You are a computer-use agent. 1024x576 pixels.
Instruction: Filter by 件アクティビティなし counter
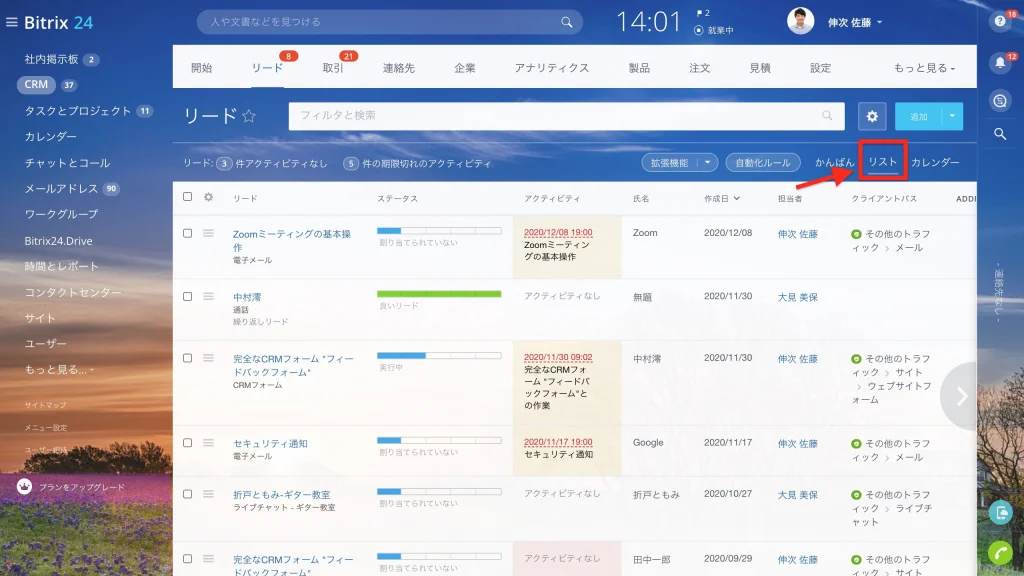272,163
